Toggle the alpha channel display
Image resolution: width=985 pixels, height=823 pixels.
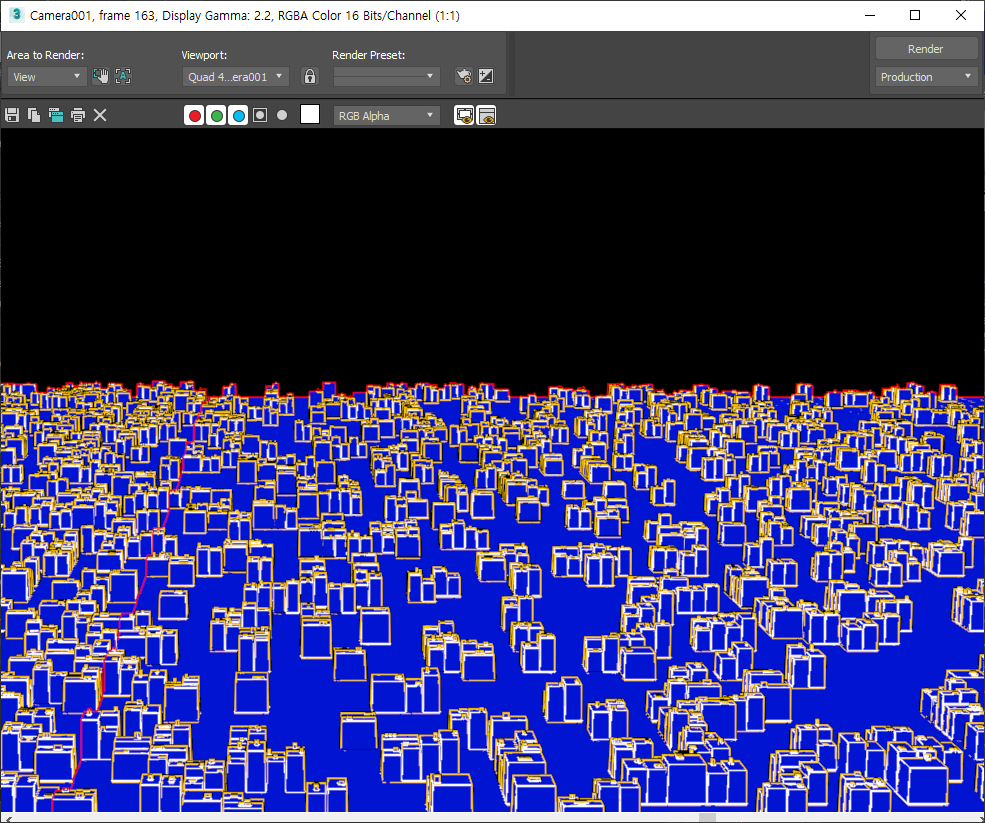click(x=260, y=115)
